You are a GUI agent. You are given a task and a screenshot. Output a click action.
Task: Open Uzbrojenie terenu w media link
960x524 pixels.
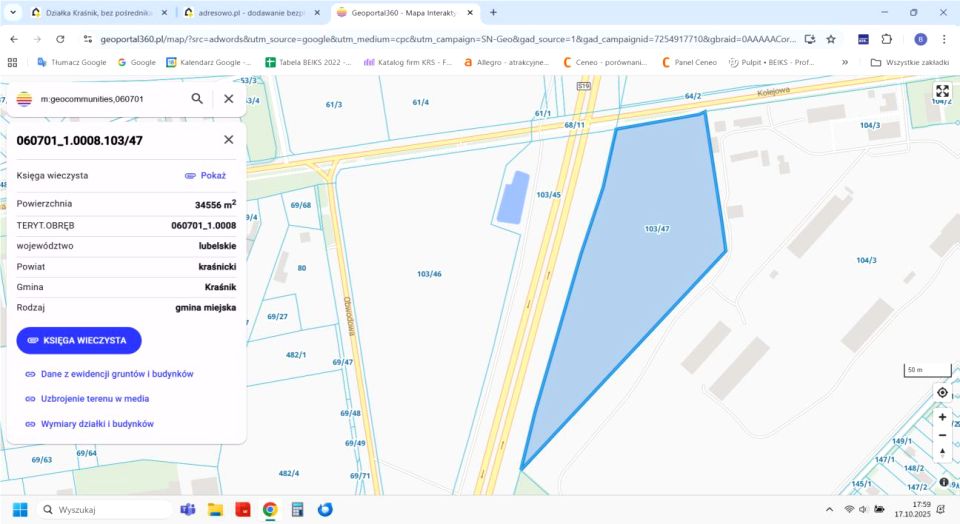(x=95, y=399)
